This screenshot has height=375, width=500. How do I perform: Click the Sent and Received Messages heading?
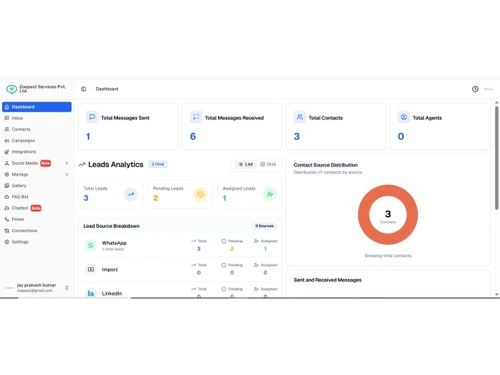click(327, 280)
